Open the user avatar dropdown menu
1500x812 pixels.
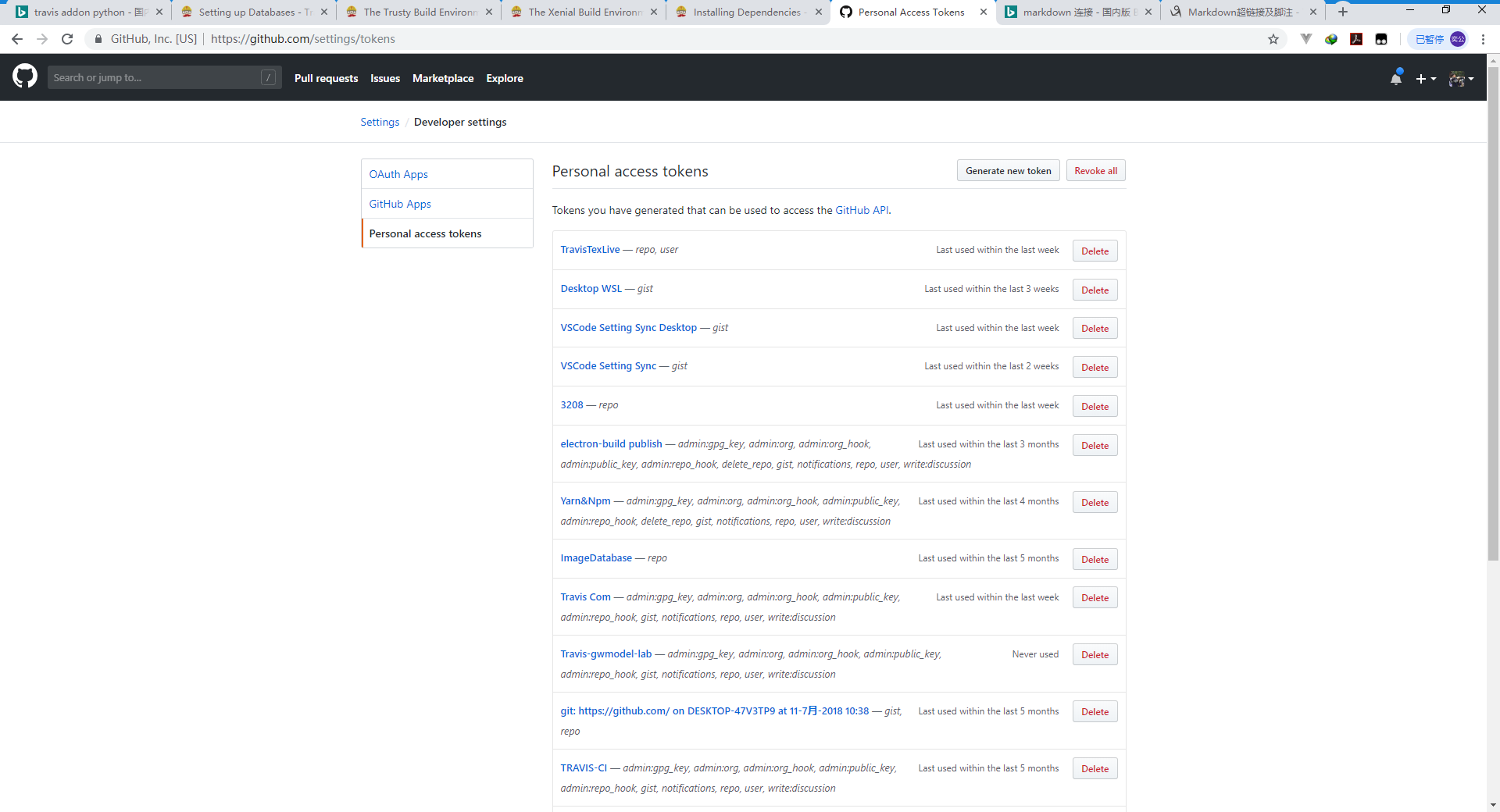(x=1461, y=79)
